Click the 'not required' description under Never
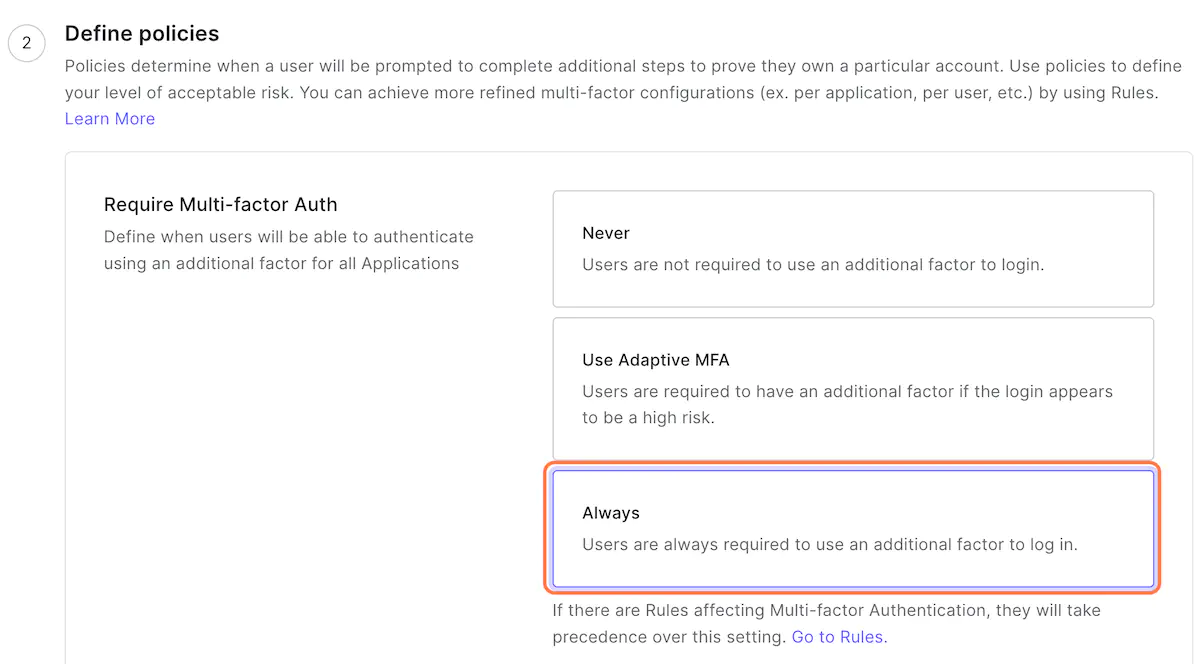Screen dimensions: 1200x664 (813, 265)
